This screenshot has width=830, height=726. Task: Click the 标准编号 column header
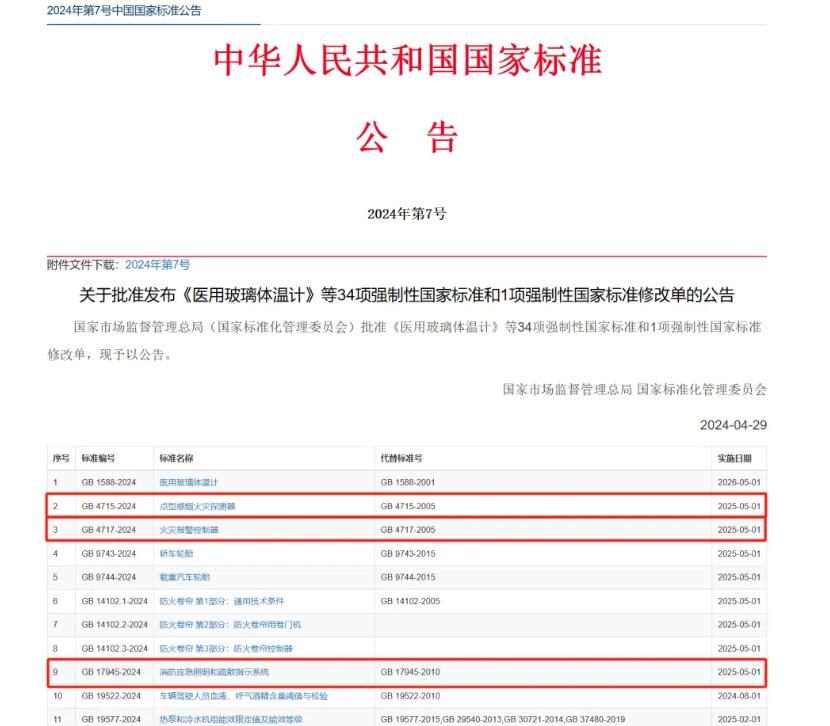98,458
